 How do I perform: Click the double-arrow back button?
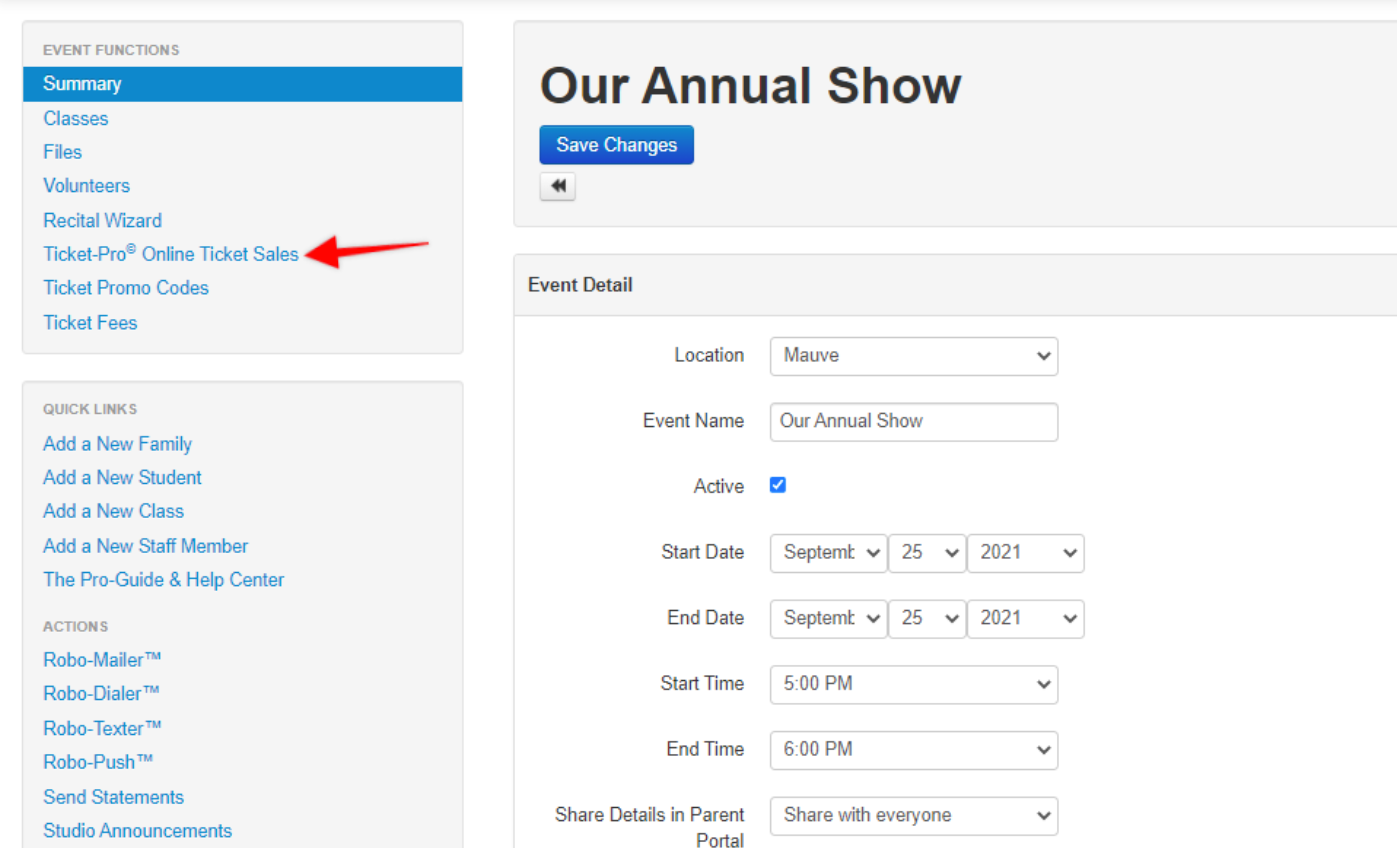click(x=557, y=186)
